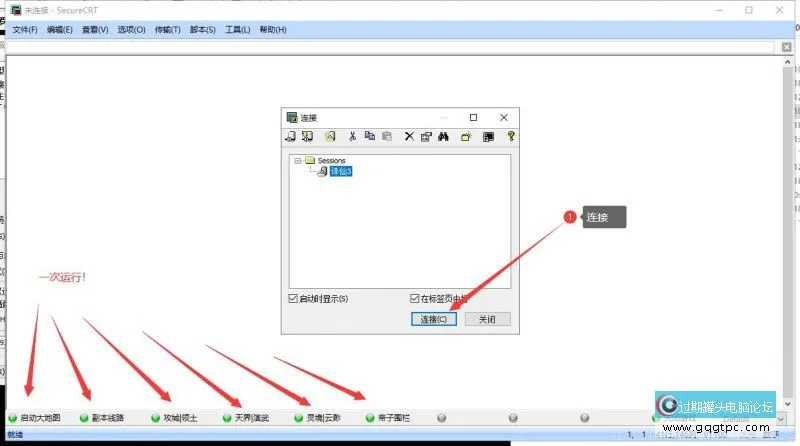Open the 编辑(E) menu
Image resolution: width=800 pixels, height=446 pixels.
(60, 30)
